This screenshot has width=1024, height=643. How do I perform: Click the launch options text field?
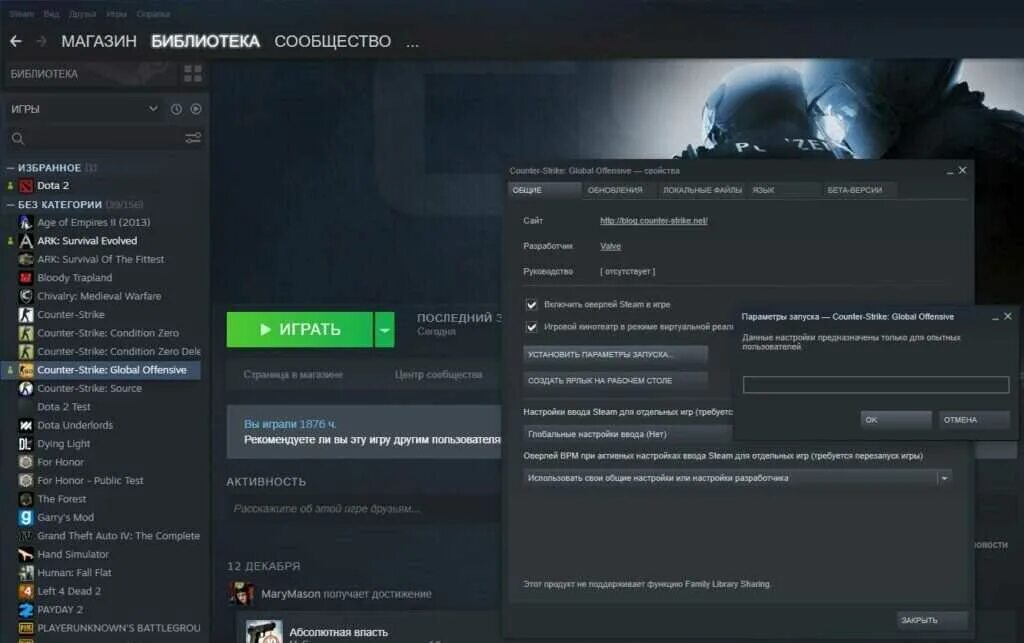876,384
